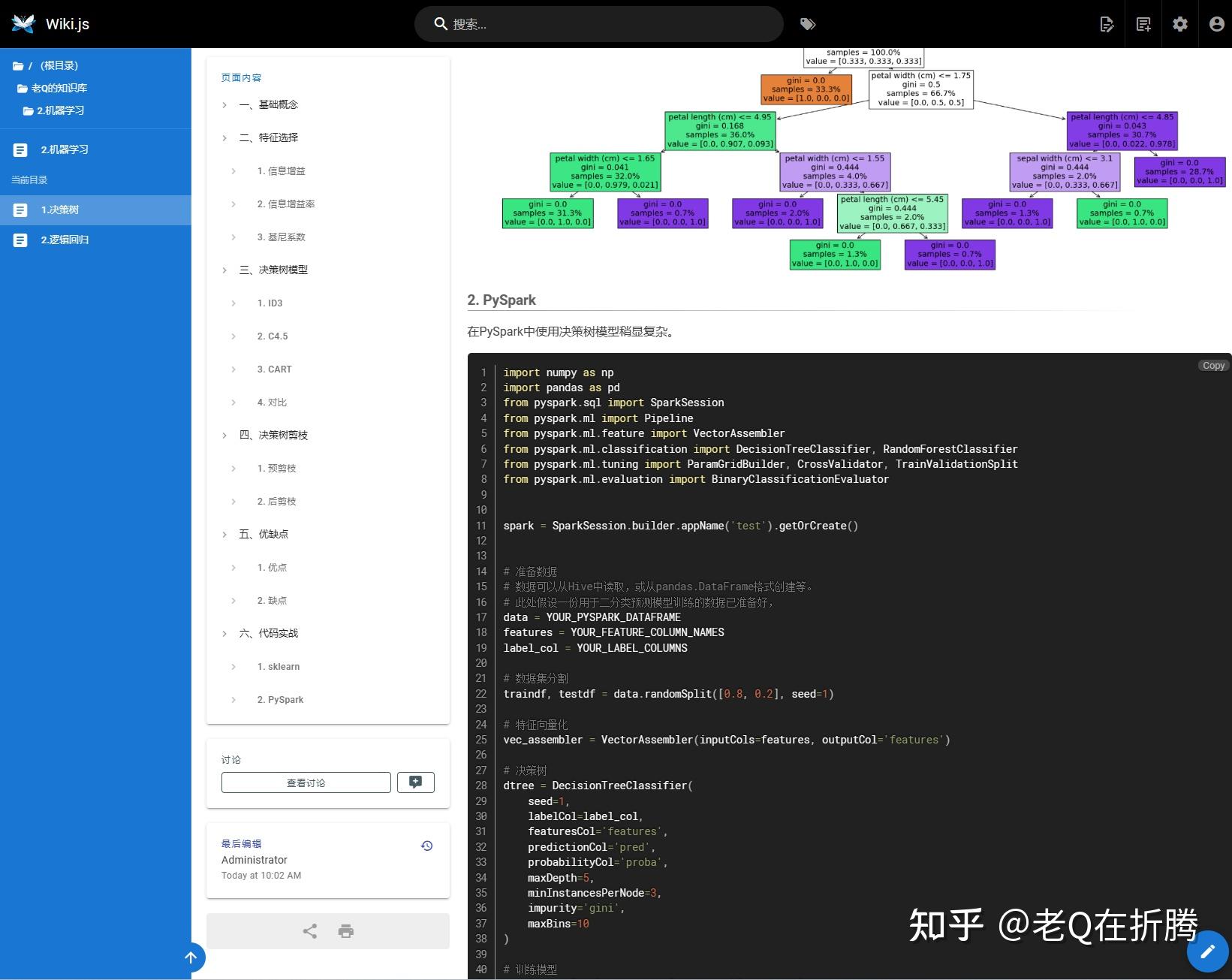The image size is (1232, 980).
Task: Click the back-to-top arrow button
Action: (191, 957)
